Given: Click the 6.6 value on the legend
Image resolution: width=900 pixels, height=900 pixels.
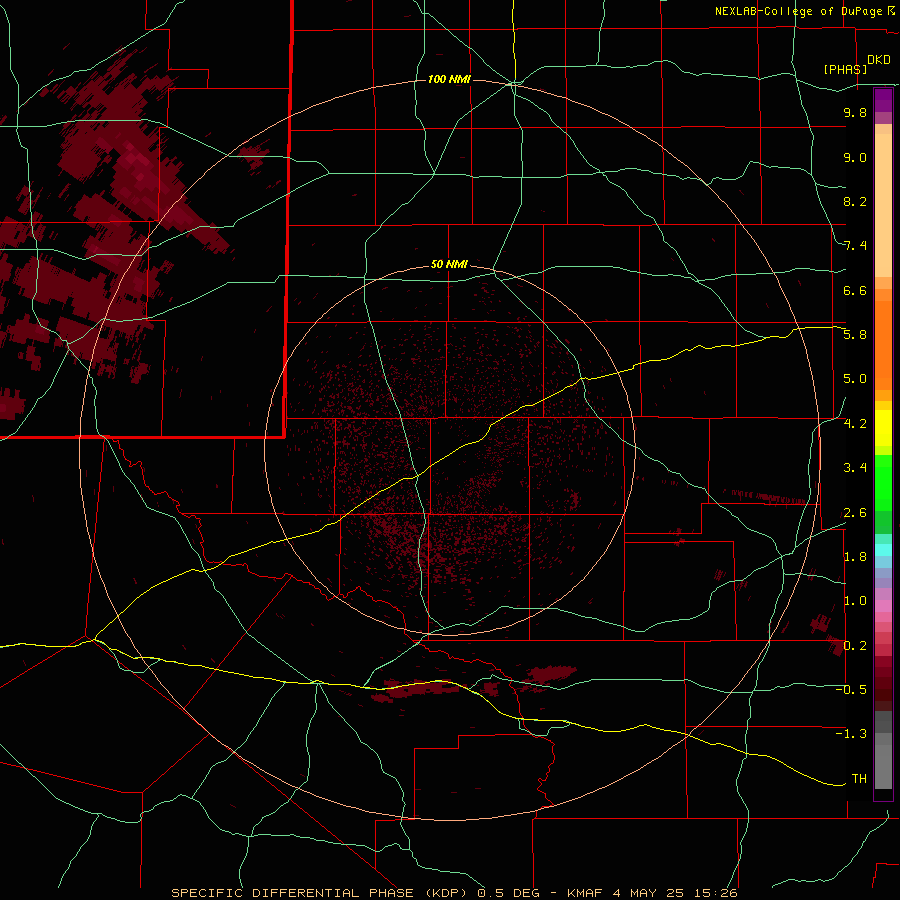Looking at the screenshot, I should 855,290.
